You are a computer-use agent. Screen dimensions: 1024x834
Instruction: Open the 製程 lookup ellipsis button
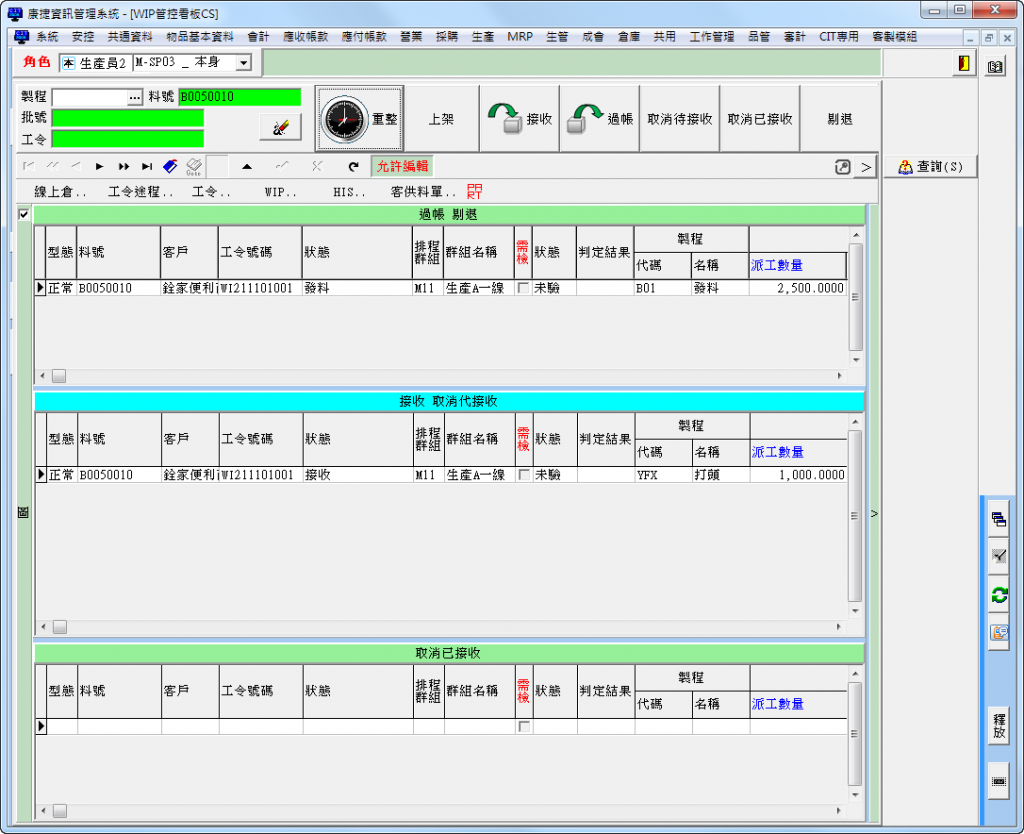(x=135, y=97)
